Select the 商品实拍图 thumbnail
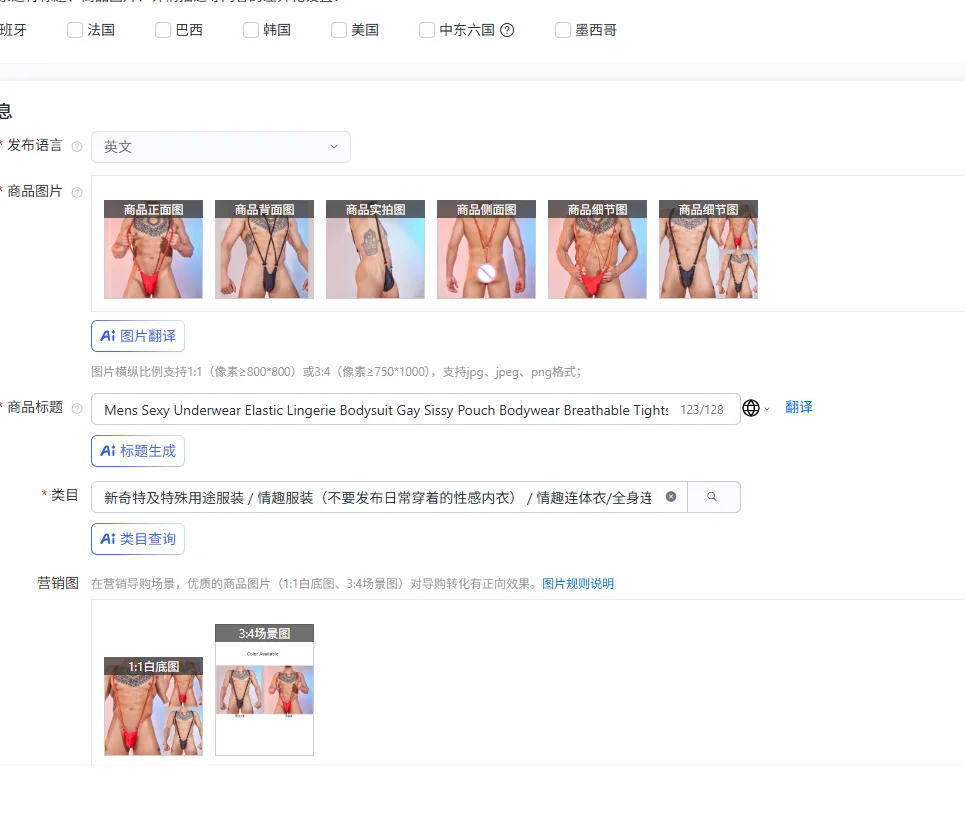This screenshot has width=965, height=830. pos(375,249)
